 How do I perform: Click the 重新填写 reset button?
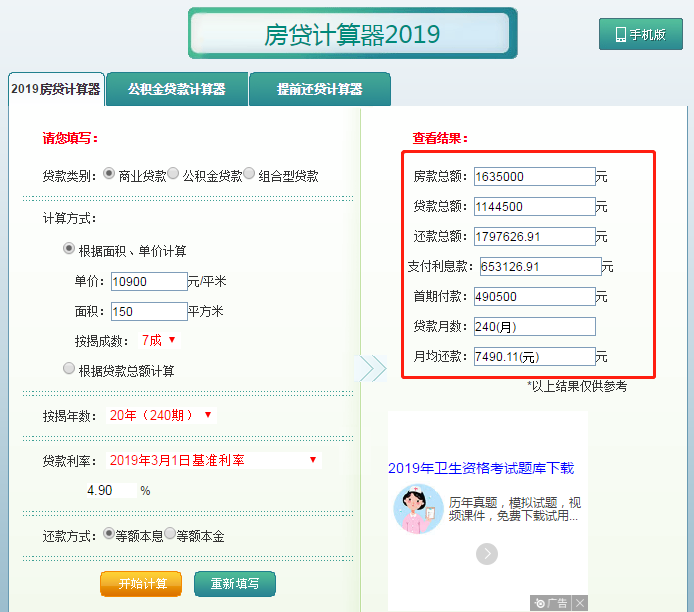(235, 584)
